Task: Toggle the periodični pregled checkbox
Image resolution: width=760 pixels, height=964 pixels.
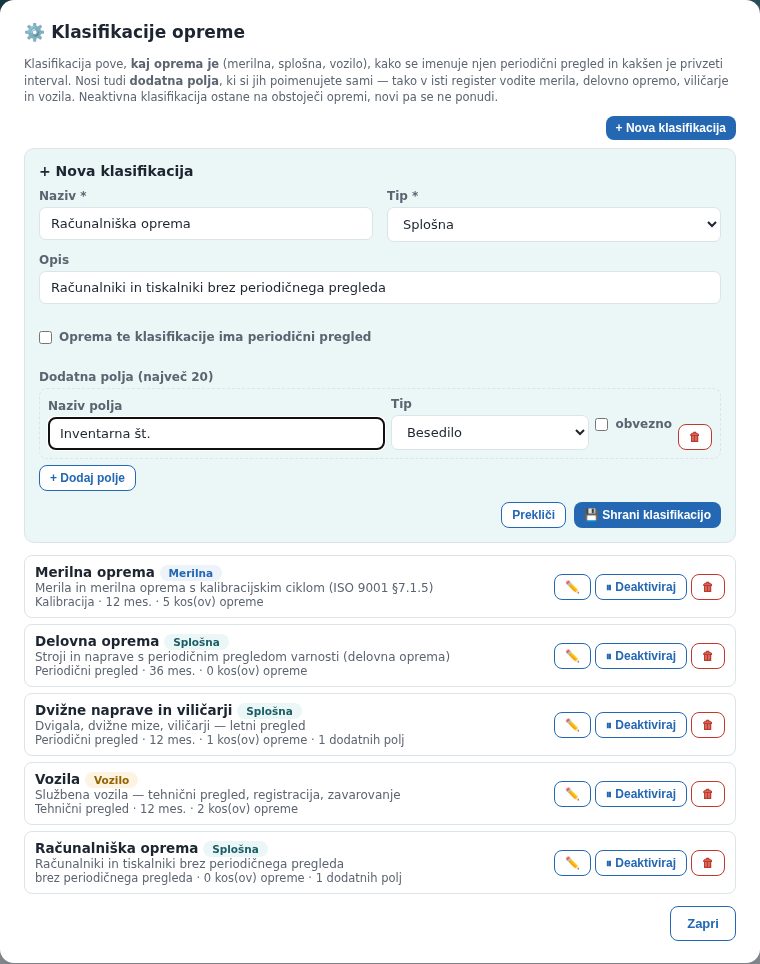Action: [x=46, y=337]
